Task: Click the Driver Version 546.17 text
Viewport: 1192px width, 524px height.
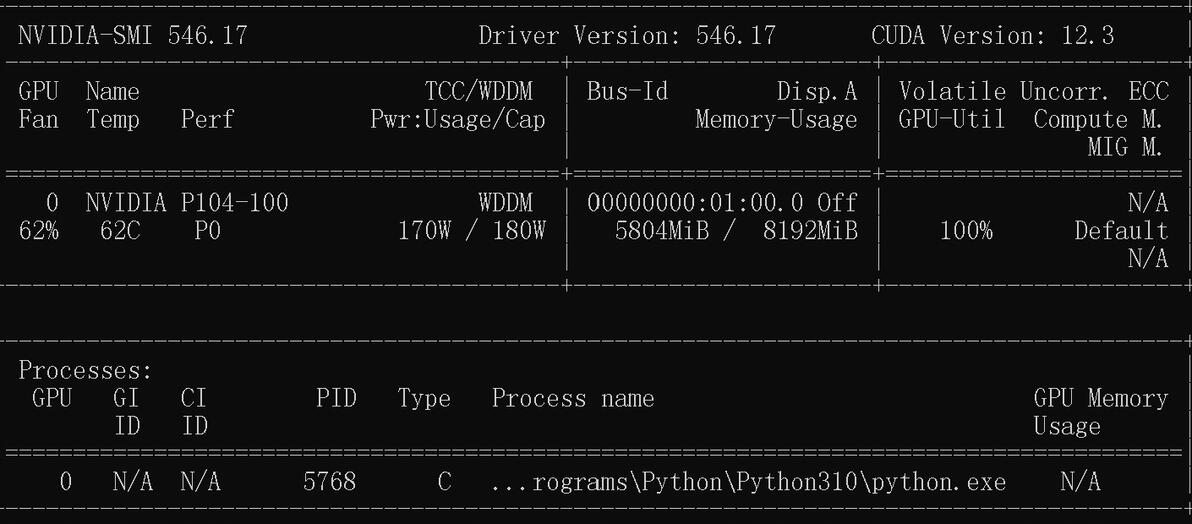Action: coord(627,37)
